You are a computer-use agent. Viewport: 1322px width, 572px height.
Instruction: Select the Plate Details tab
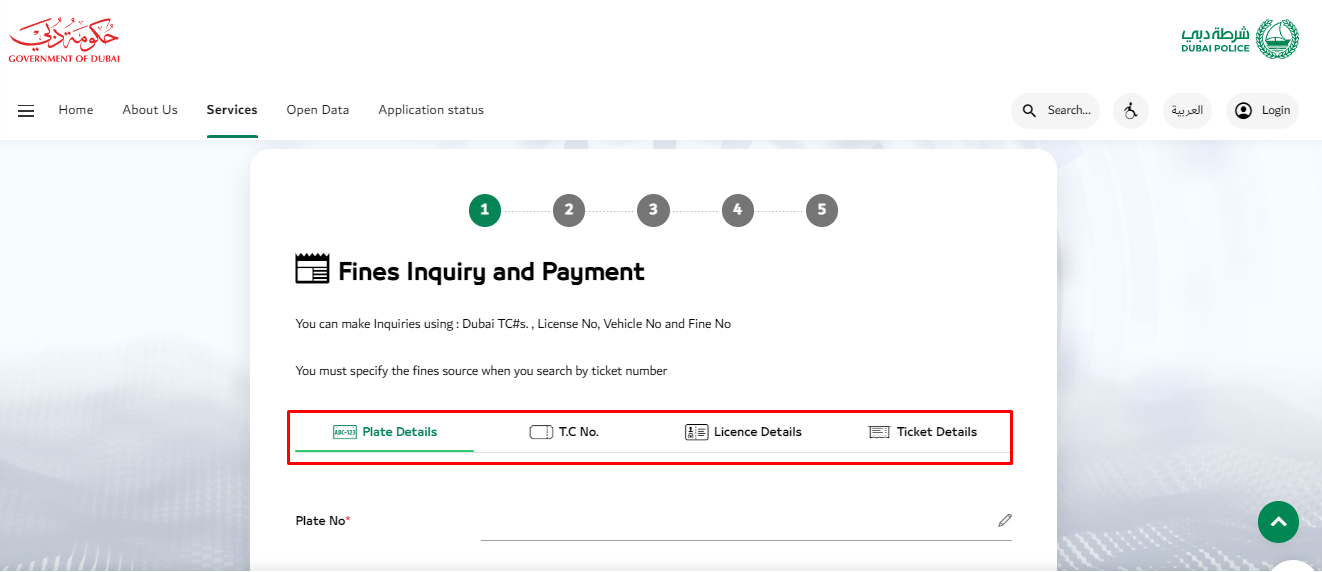pyautogui.click(x=385, y=432)
